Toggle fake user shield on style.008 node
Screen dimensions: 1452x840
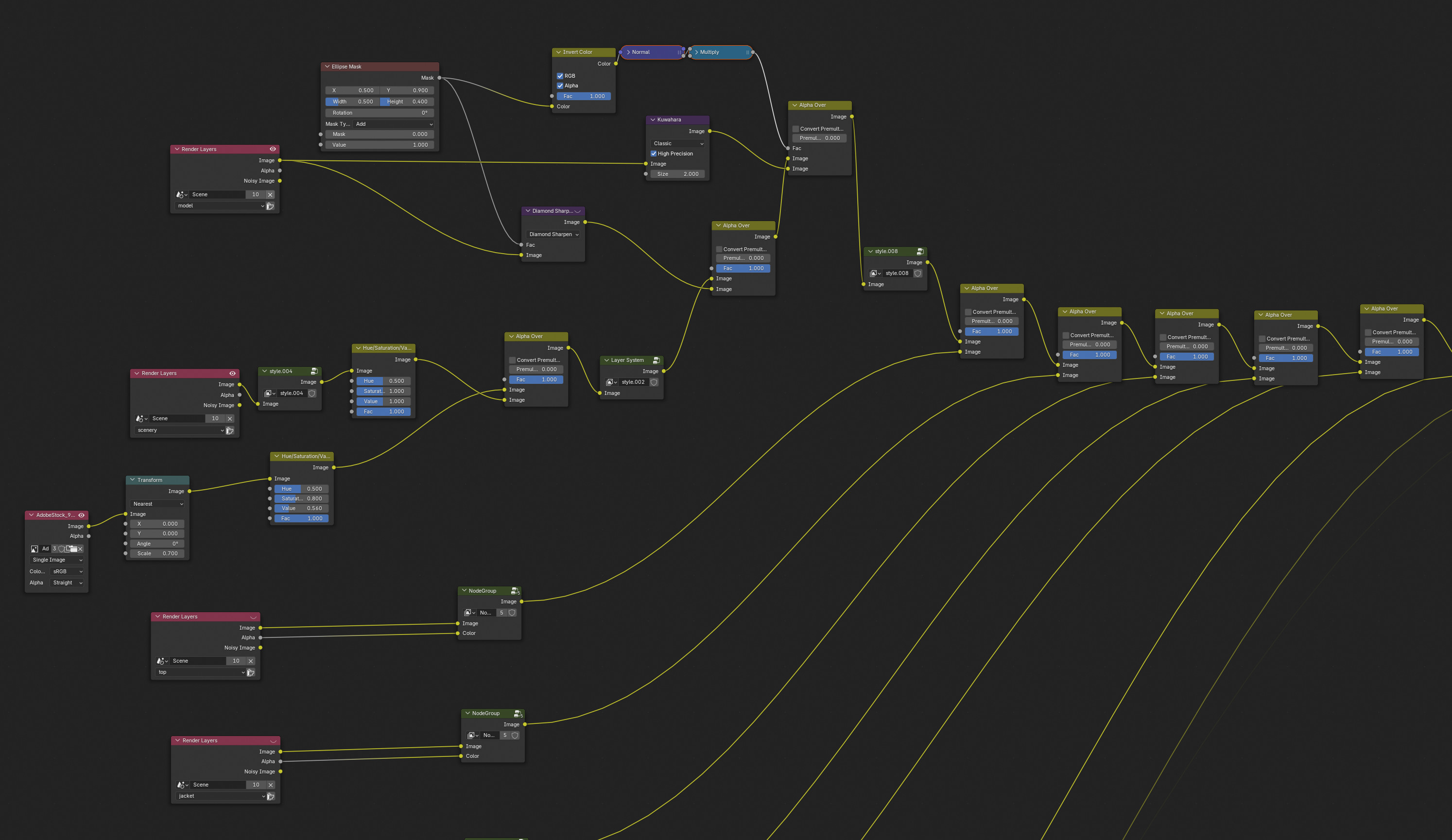click(x=918, y=274)
